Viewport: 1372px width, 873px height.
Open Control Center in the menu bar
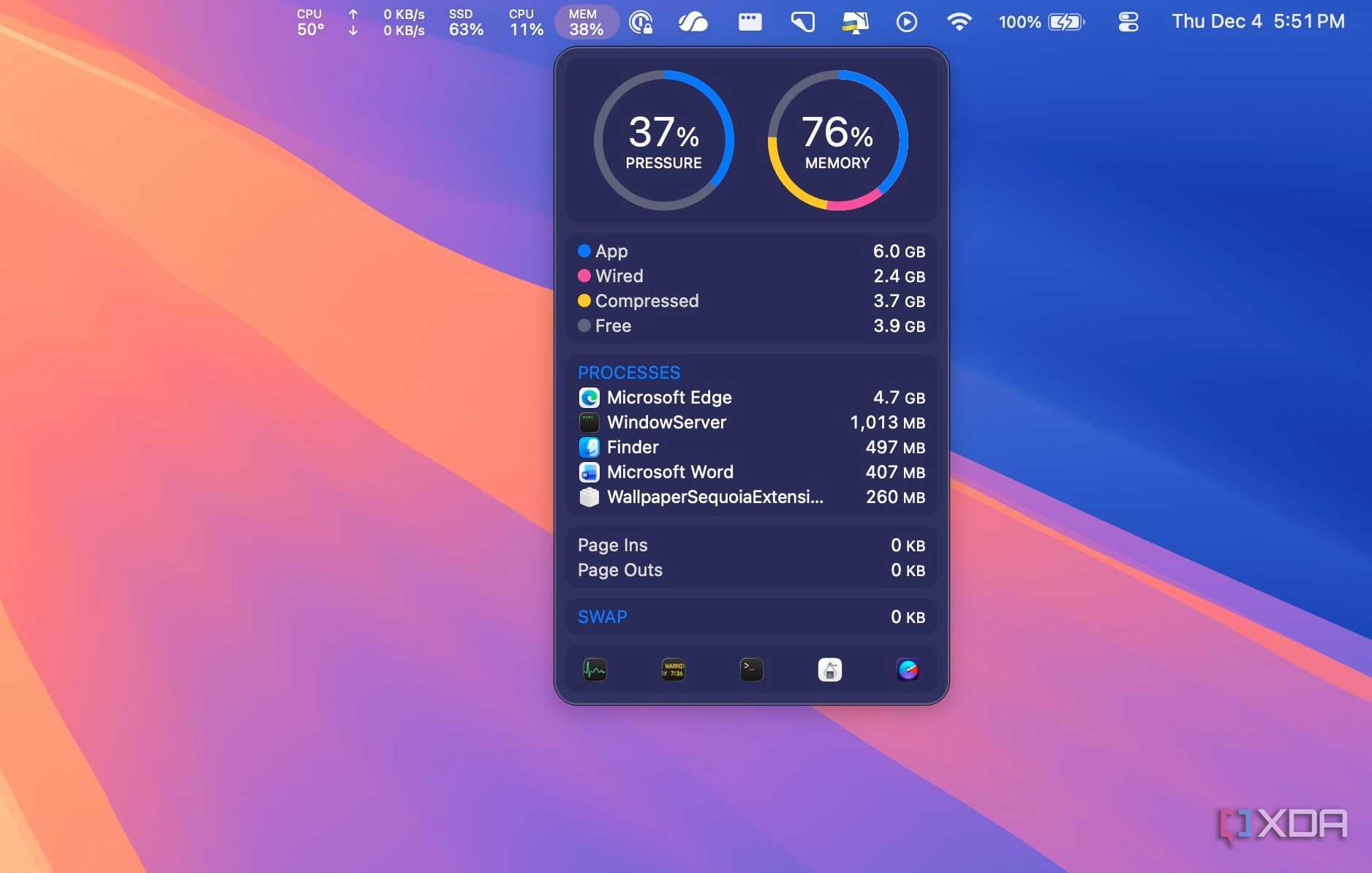(x=1128, y=22)
